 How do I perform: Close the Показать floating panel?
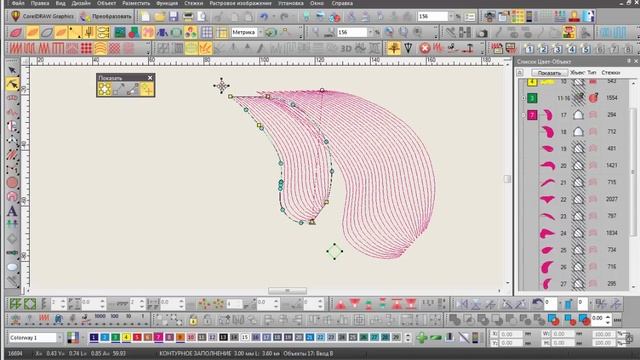pyautogui.click(x=150, y=78)
